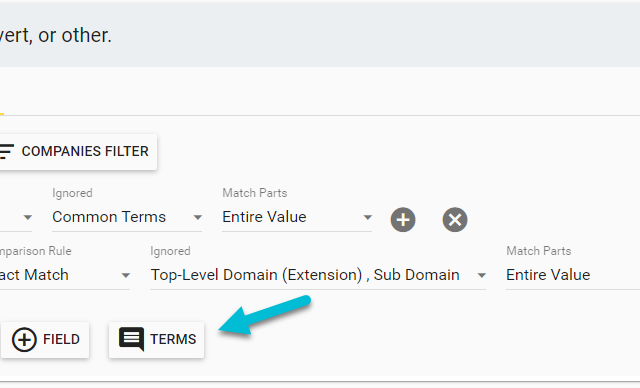The width and height of the screenshot is (640, 388).
Task: Click the partially visible leftmost dropdown arrow
Action: (x=28, y=218)
